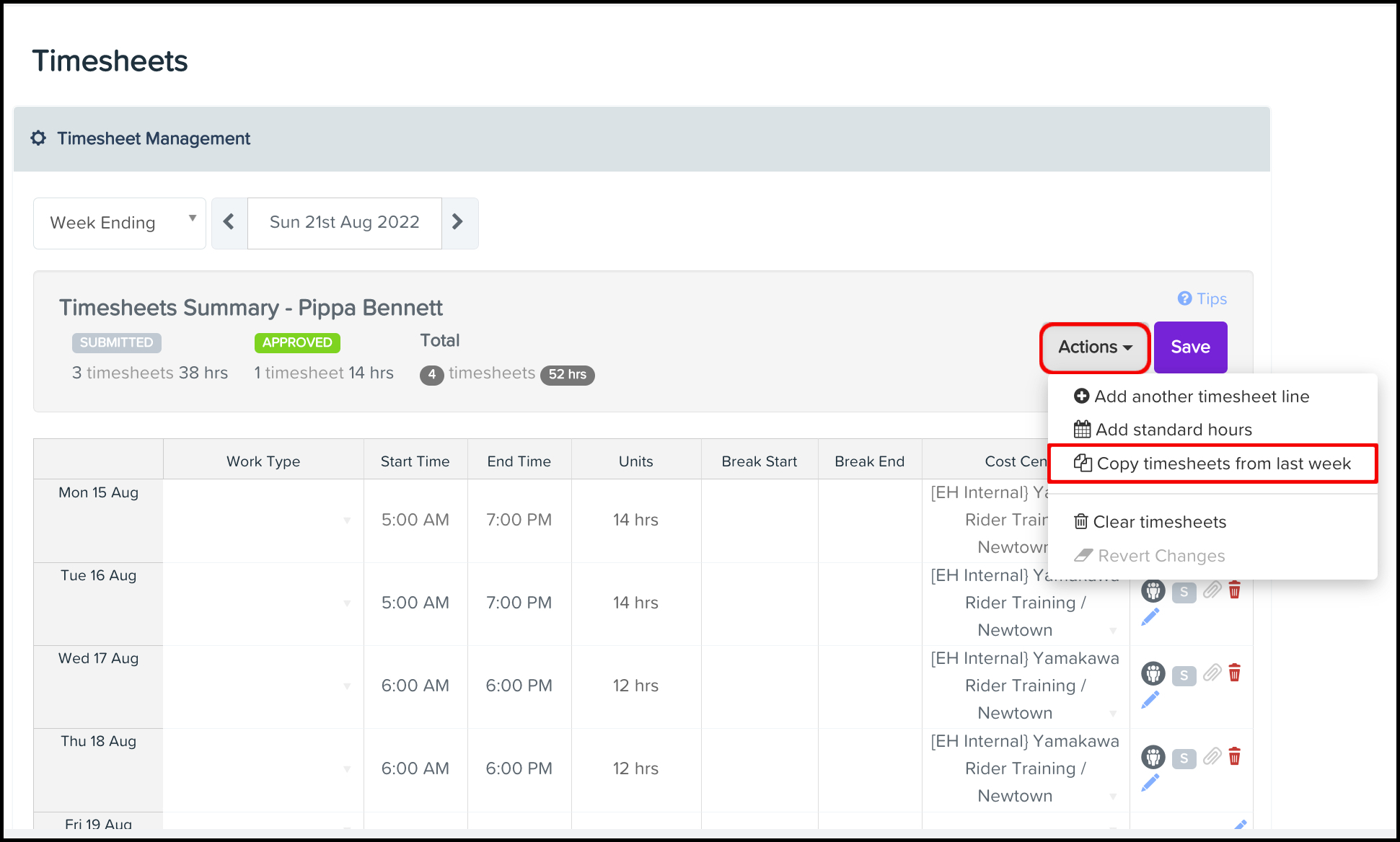1400x842 pixels.
Task: Click the Timesheet Management gear icon
Action: (x=39, y=138)
